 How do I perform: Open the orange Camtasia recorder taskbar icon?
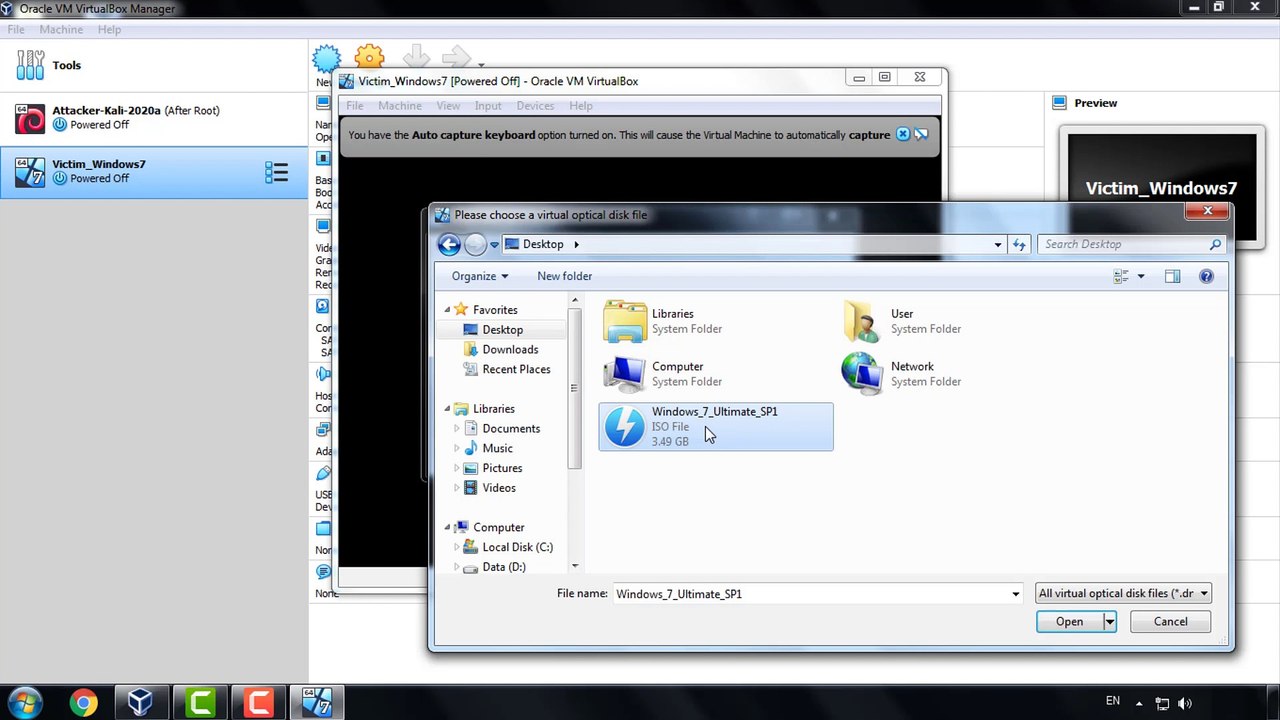click(x=258, y=703)
